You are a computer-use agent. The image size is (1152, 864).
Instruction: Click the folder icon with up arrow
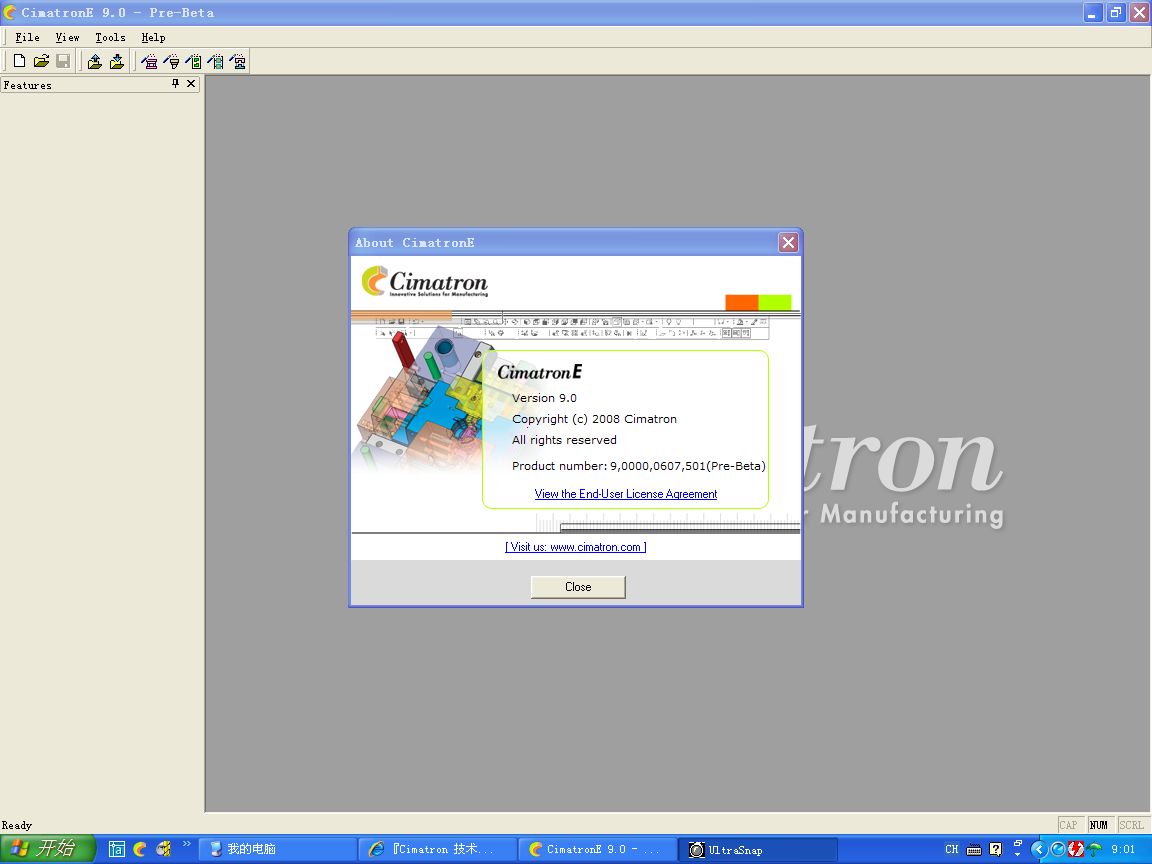pos(95,62)
